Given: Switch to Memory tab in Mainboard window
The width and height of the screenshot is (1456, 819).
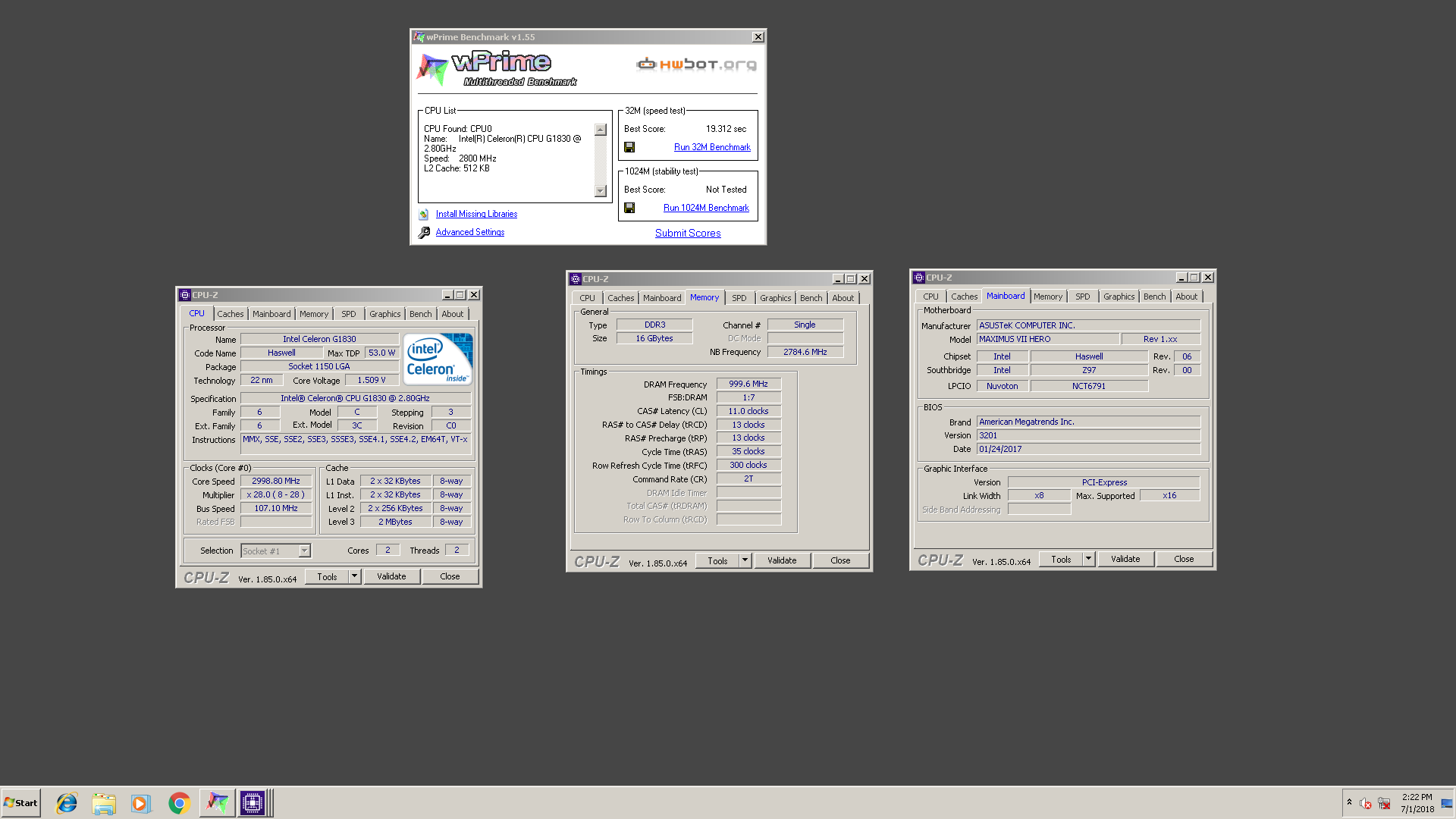Looking at the screenshot, I should (1047, 297).
